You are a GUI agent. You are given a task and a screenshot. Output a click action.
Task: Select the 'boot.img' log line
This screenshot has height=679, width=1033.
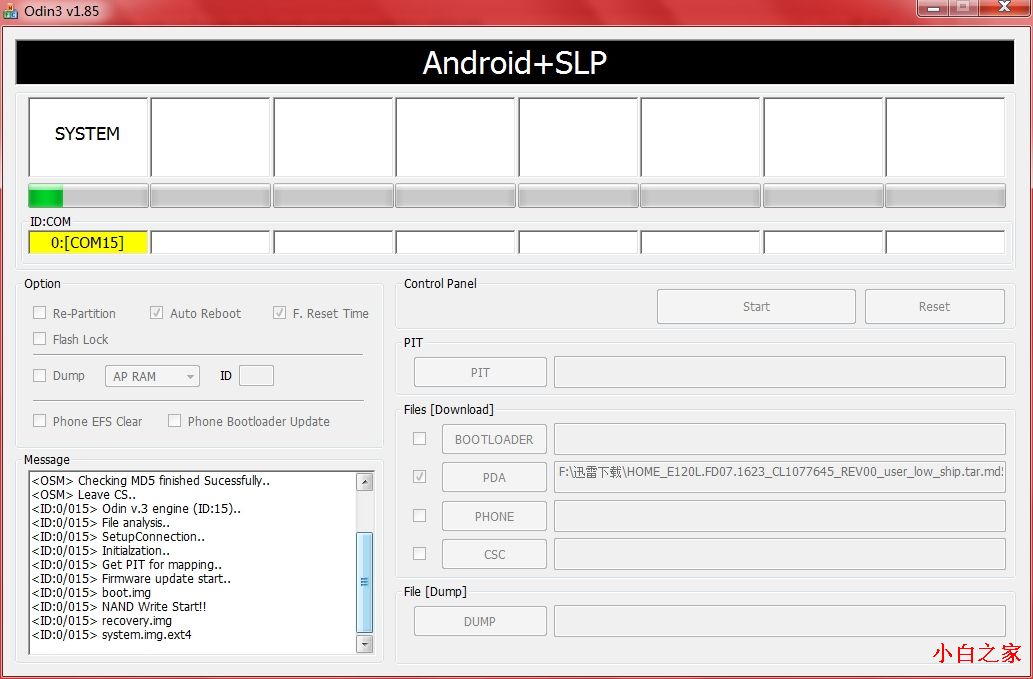tap(91, 593)
